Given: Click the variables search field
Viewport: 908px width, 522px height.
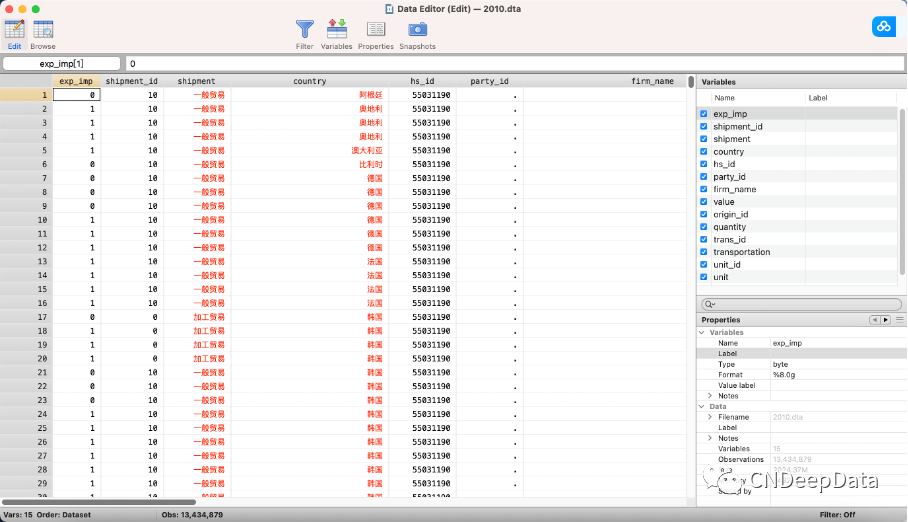Looking at the screenshot, I should pyautogui.click(x=801, y=304).
